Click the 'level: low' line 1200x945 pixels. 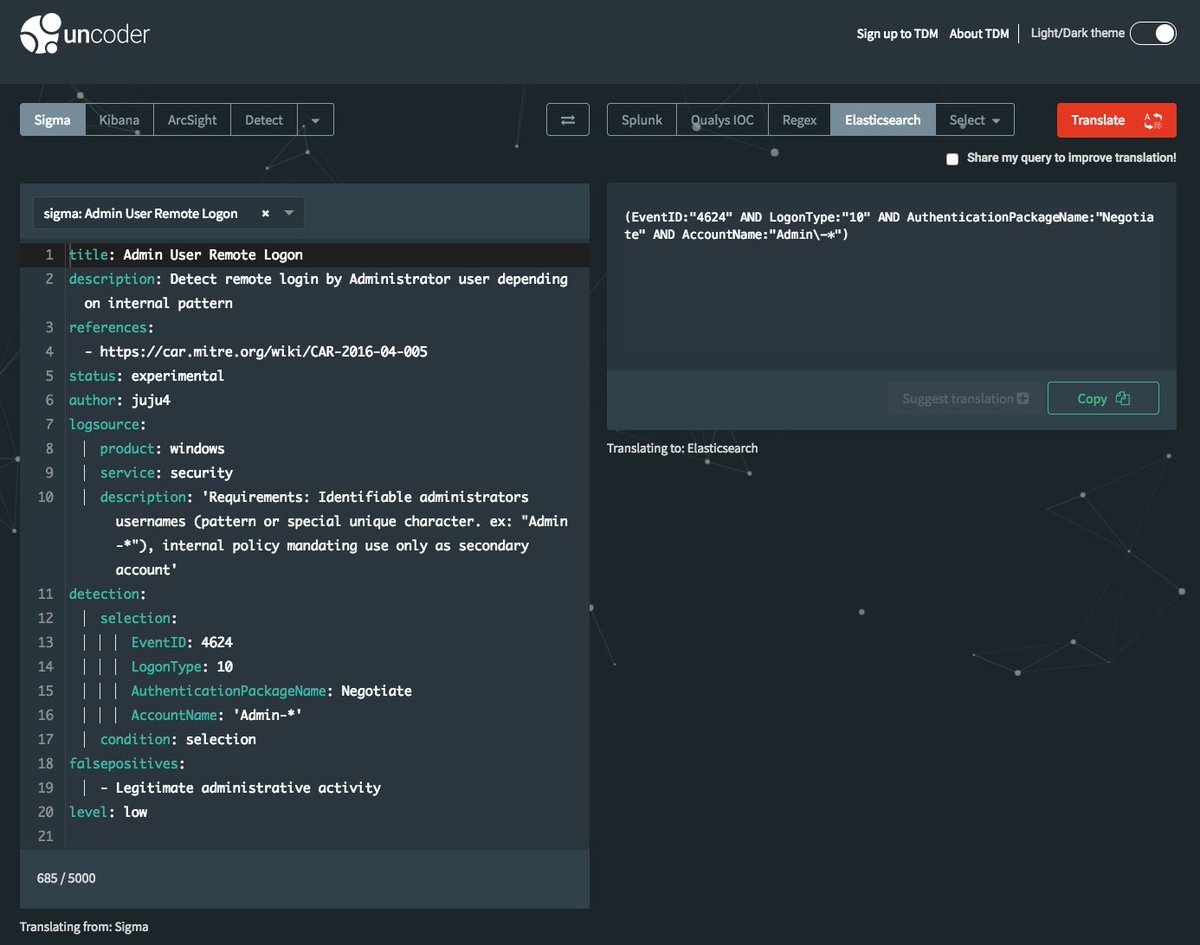108,812
